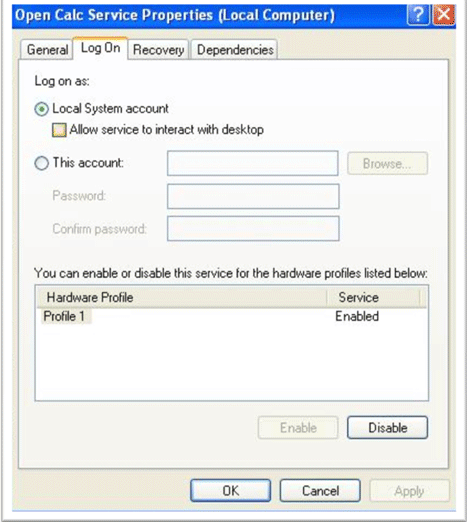Image resolution: width=467 pixels, height=522 pixels.
Task: Open the Recovery tab
Action: click(158, 50)
